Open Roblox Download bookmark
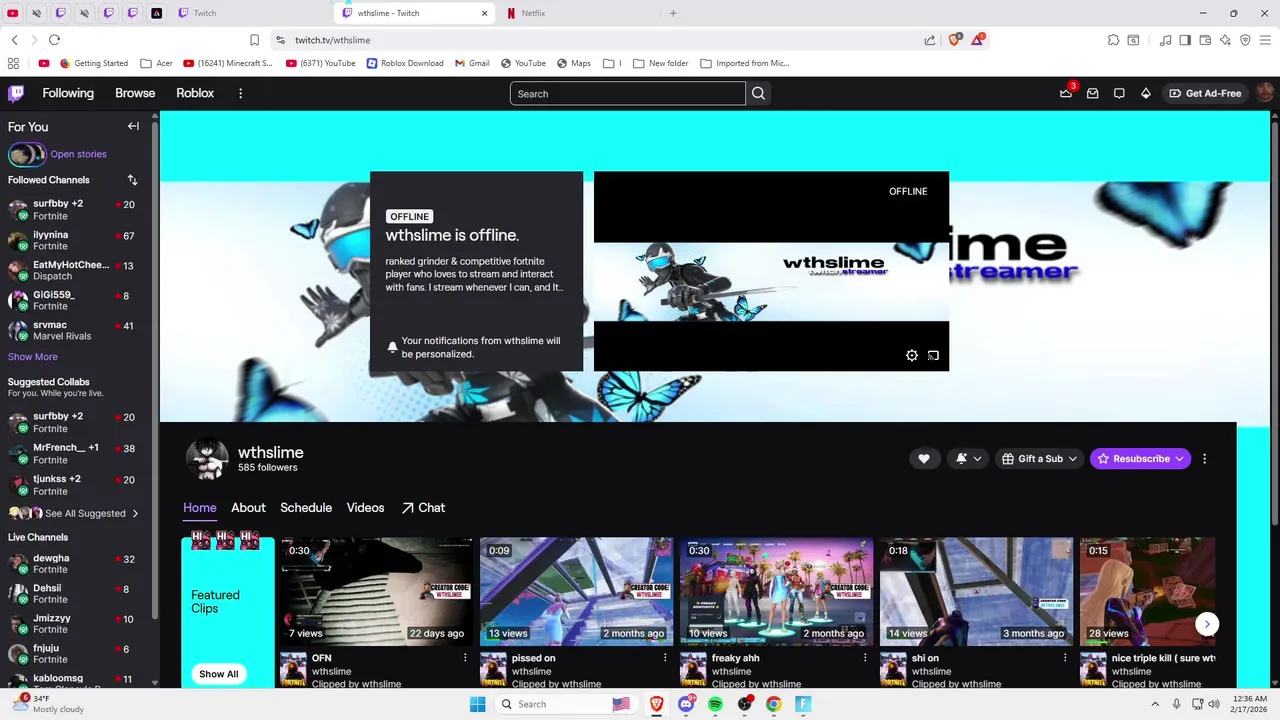Image resolution: width=1280 pixels, height=720 pixels. tap(405, 63)
